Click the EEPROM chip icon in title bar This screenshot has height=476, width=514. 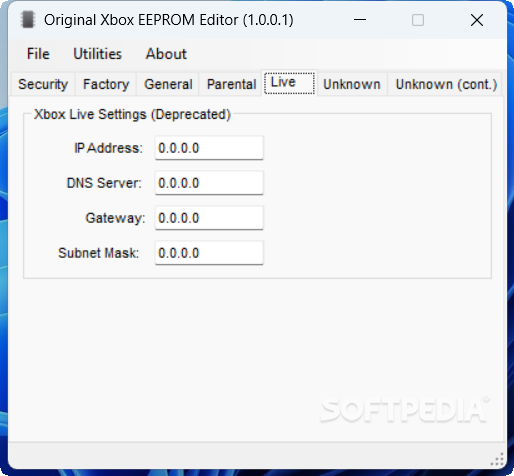[28, 20]
